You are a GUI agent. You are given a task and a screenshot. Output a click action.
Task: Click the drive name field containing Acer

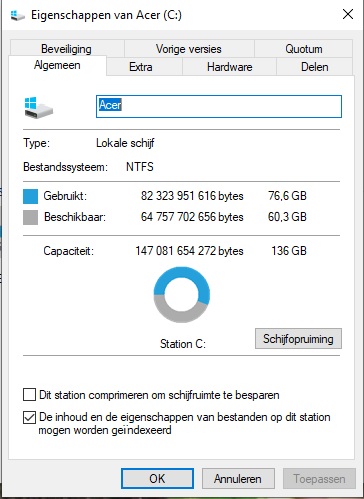[219, 106]
